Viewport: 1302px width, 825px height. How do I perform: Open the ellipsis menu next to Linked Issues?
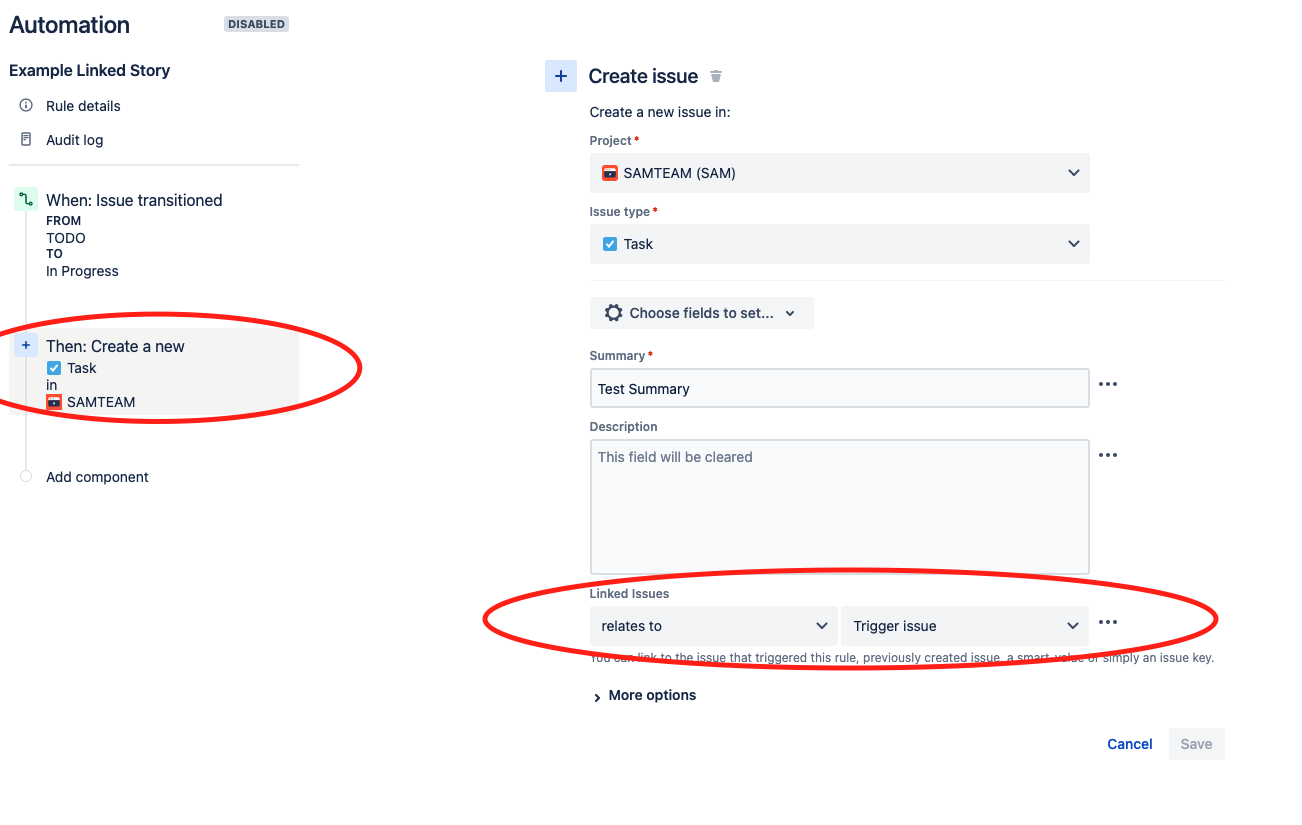[x=1107, y=621]
